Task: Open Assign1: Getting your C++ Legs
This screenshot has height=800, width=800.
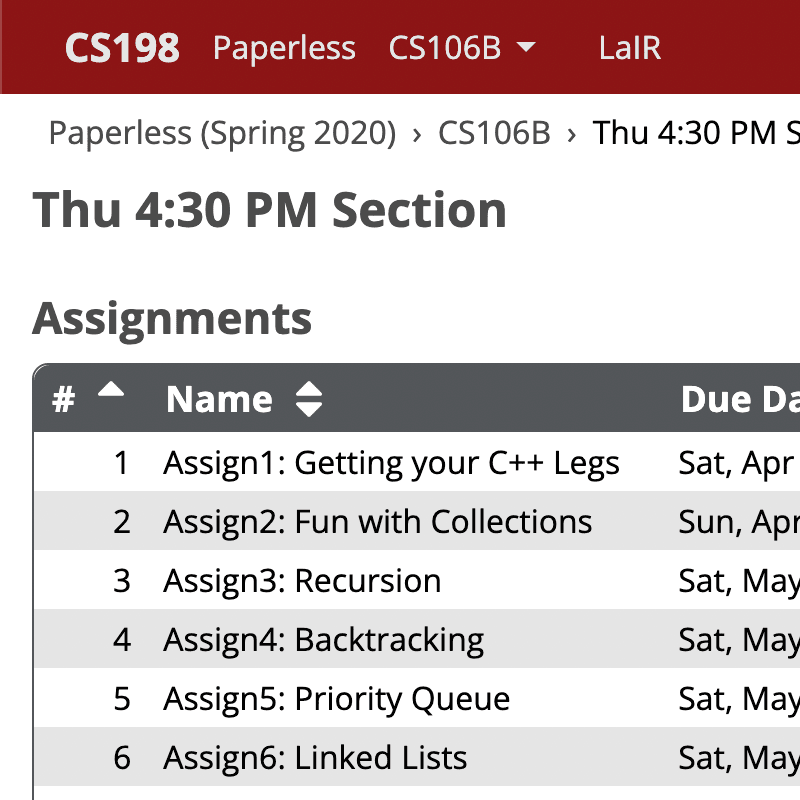Action: (x=391, y=463)
